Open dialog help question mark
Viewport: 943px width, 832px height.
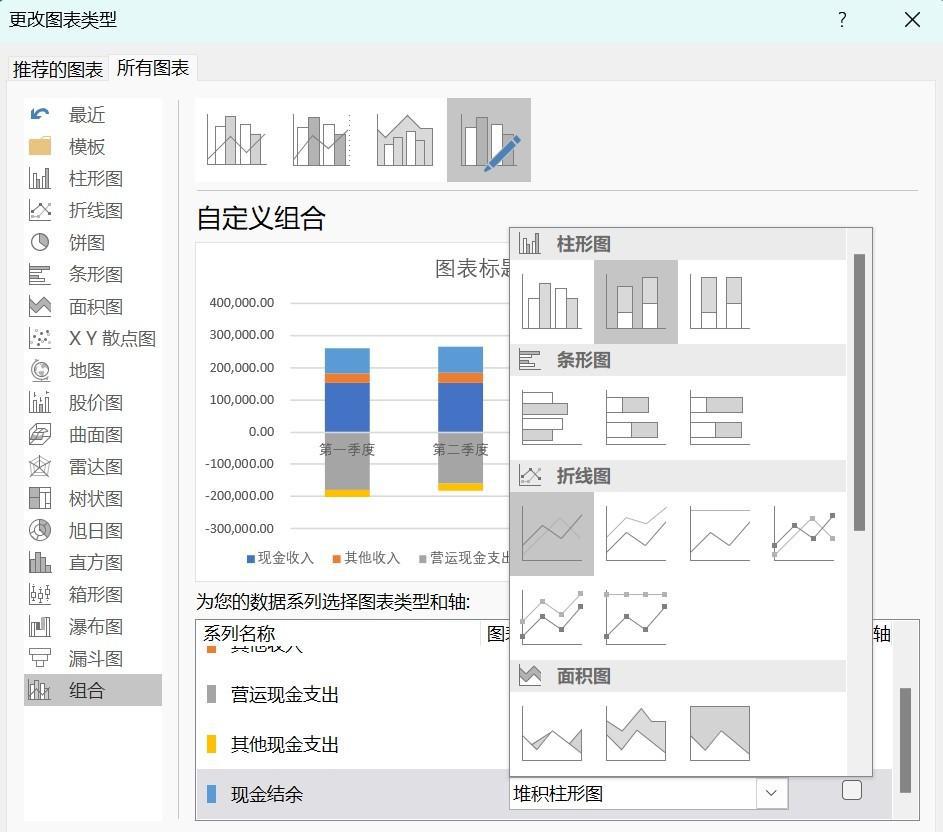click(843, 20)
